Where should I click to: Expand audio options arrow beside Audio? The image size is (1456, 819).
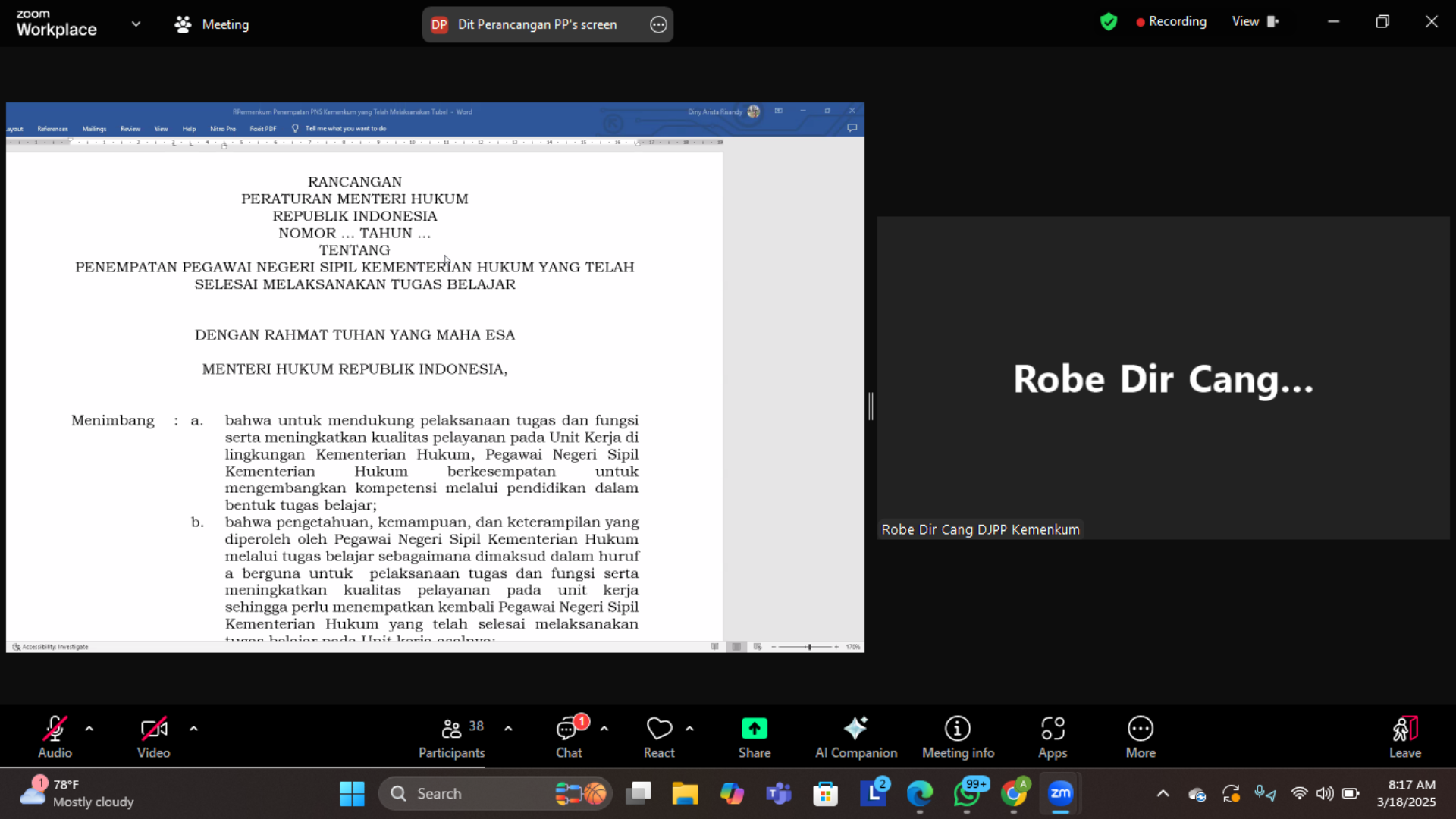tap(89, 729)
